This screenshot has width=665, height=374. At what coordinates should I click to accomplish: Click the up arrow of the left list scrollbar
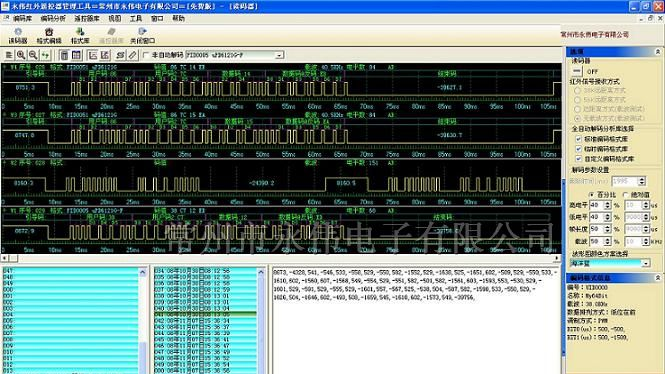tap(142, 271)
